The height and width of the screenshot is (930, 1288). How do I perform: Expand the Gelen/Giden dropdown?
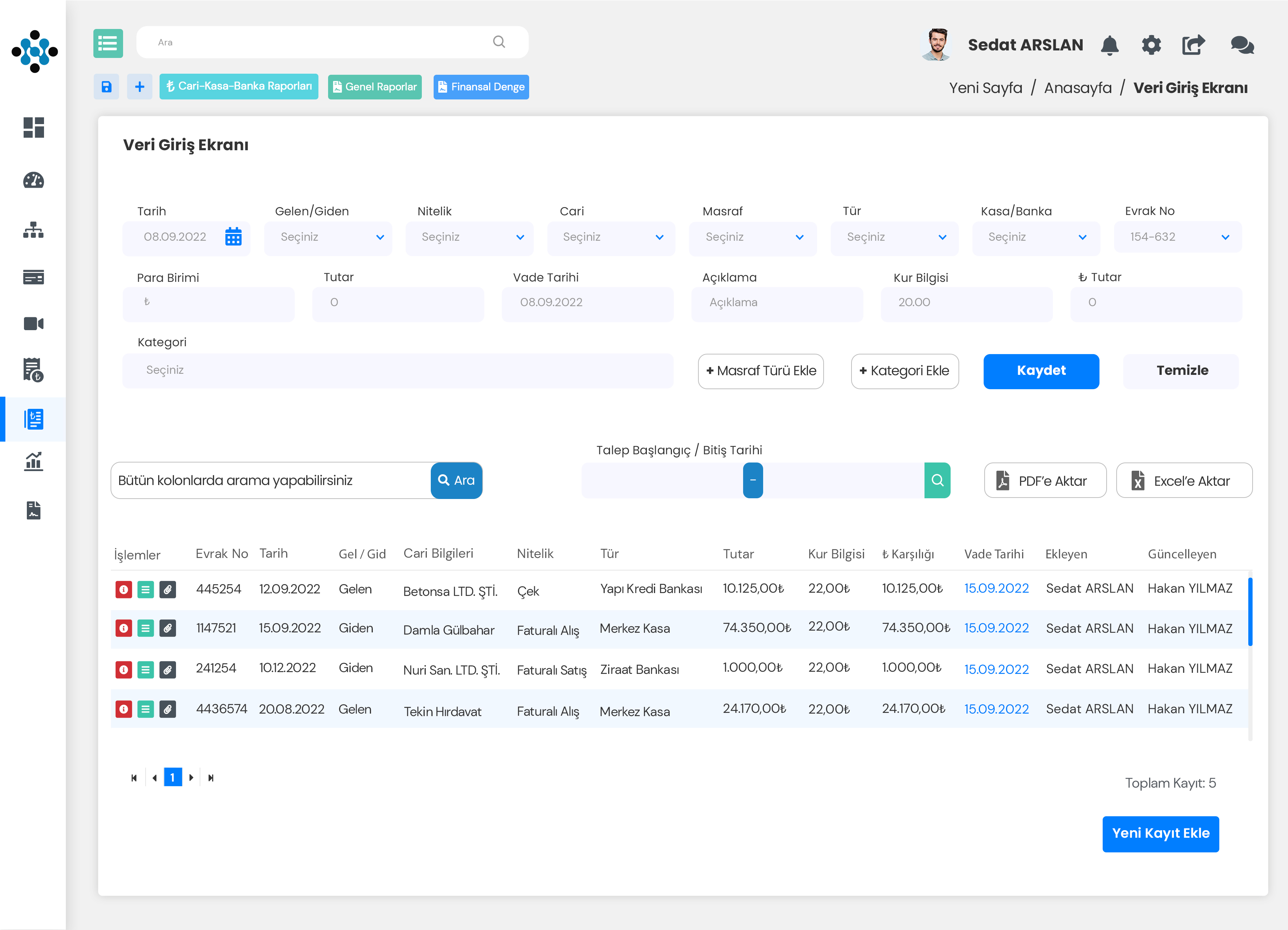pos(328,237)
